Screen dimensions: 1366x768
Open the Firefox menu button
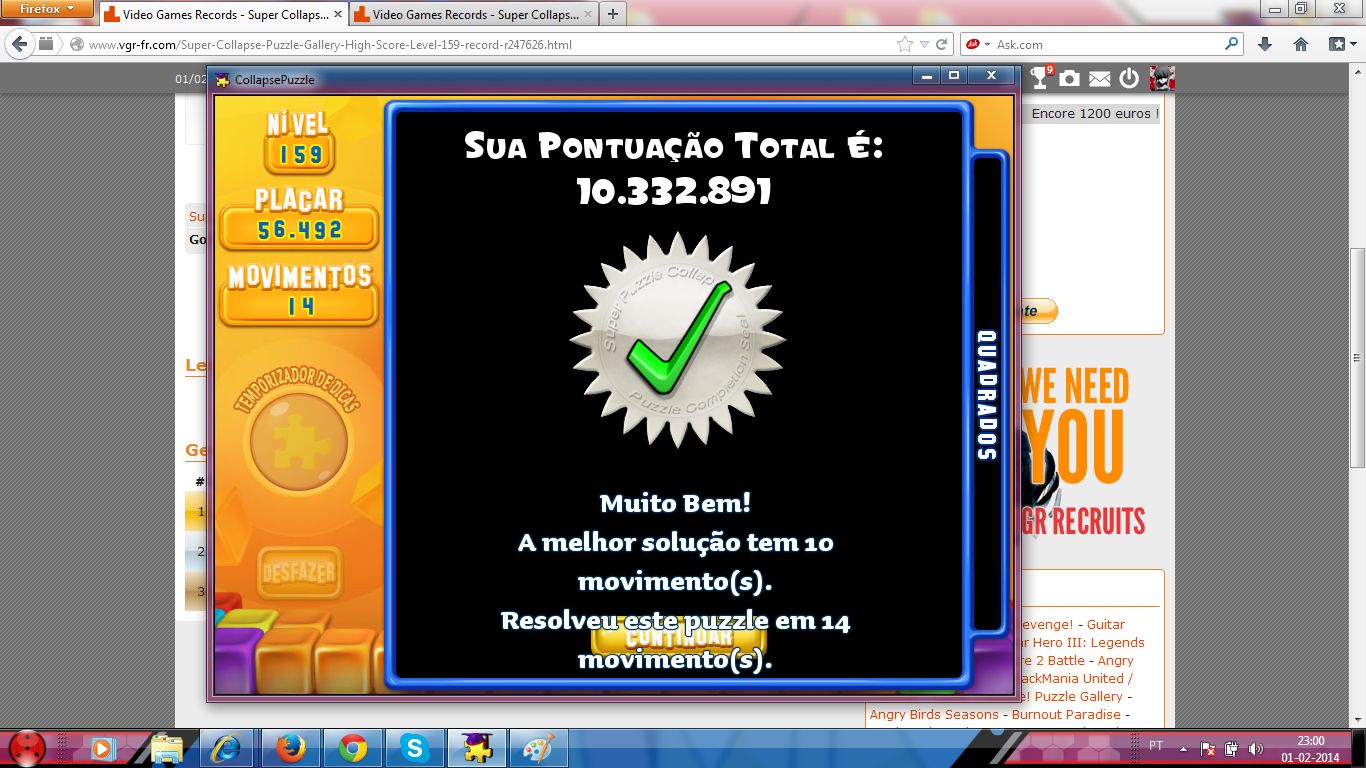coord(48,10)
